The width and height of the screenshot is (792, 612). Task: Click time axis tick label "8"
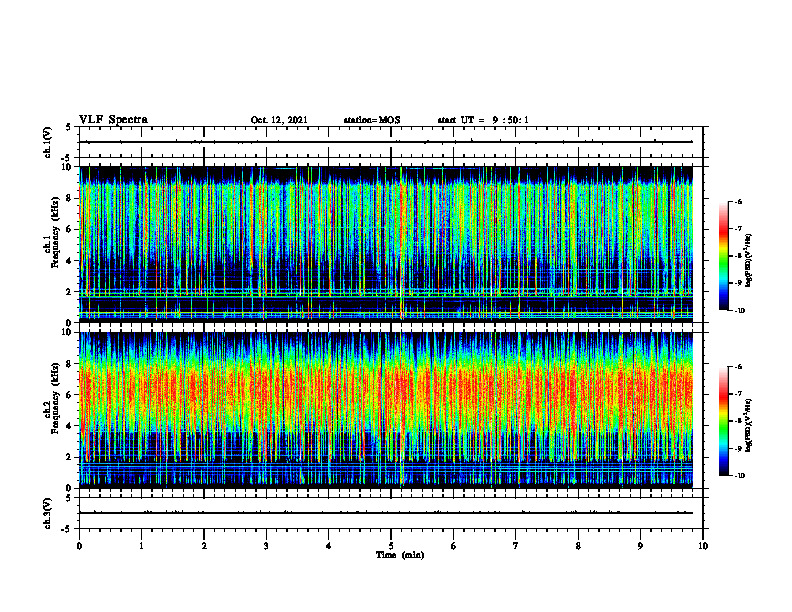[578, 546]
